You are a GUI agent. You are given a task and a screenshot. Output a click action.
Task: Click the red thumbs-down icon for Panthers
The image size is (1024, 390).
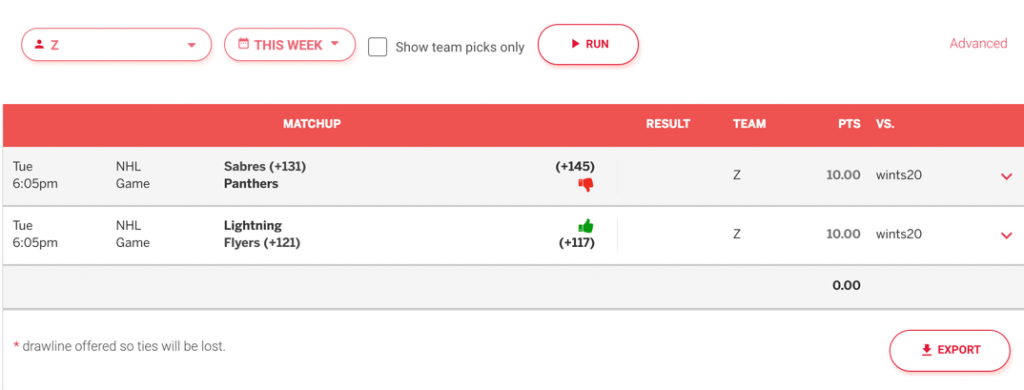pos(586,185)
